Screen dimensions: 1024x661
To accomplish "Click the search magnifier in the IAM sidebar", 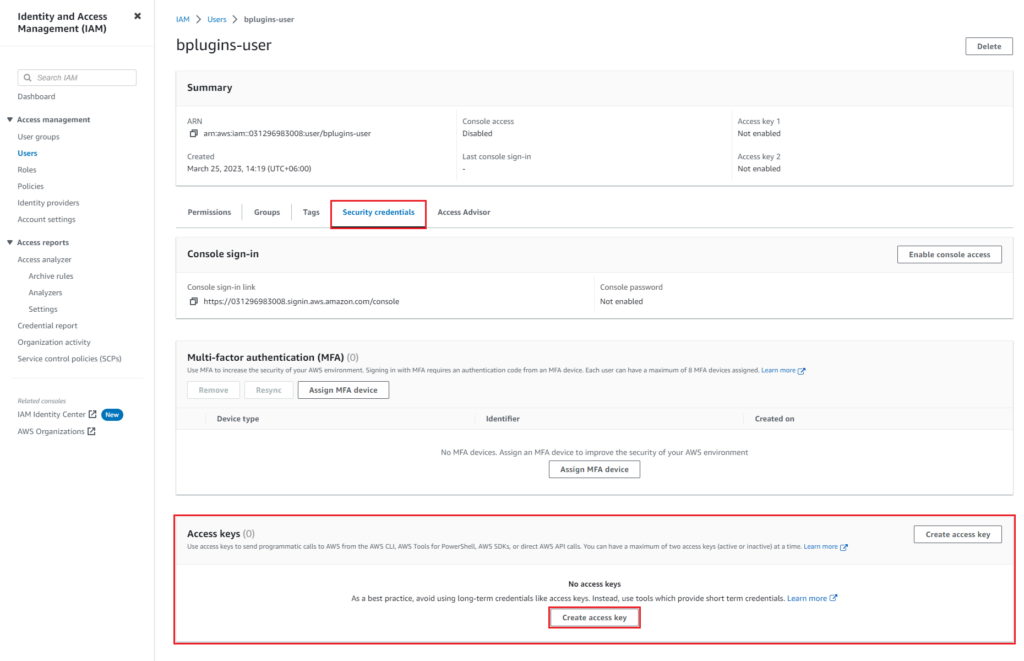I will click(28, 77).
